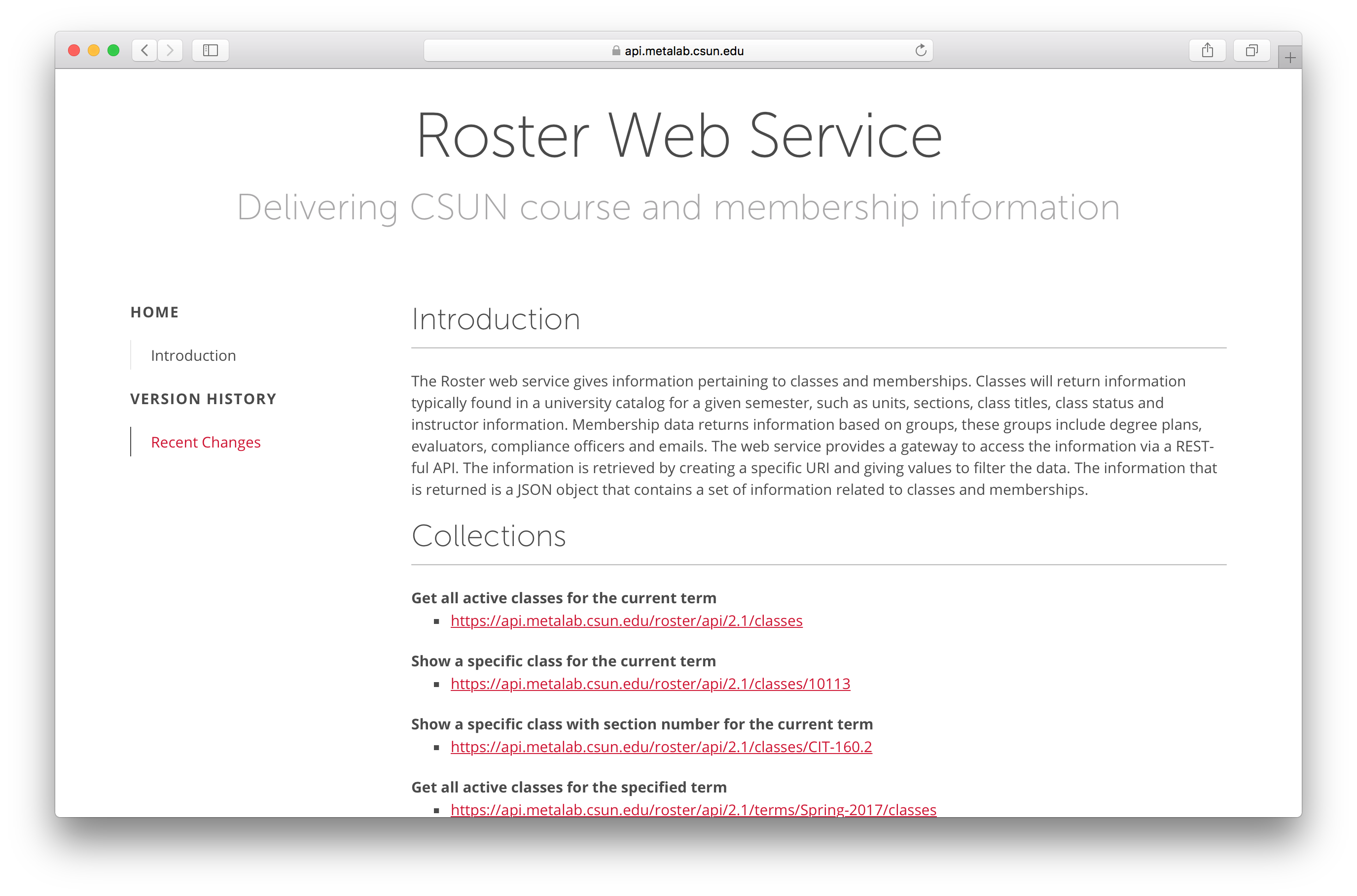Open the classes/10113 API link
1357x896 pixels.
tap(650, 684)
